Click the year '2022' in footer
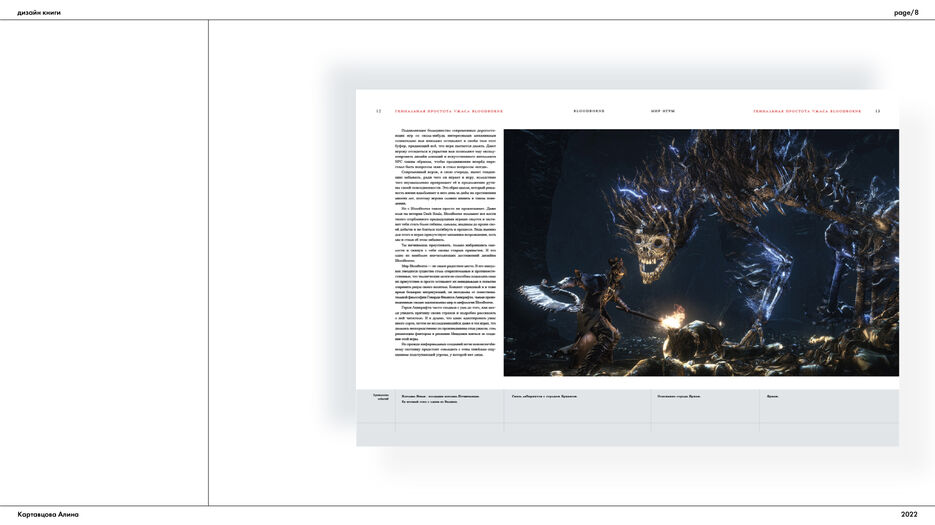This screenshot has height=525, width=935. pyautogui.click(x=909, y=514)
